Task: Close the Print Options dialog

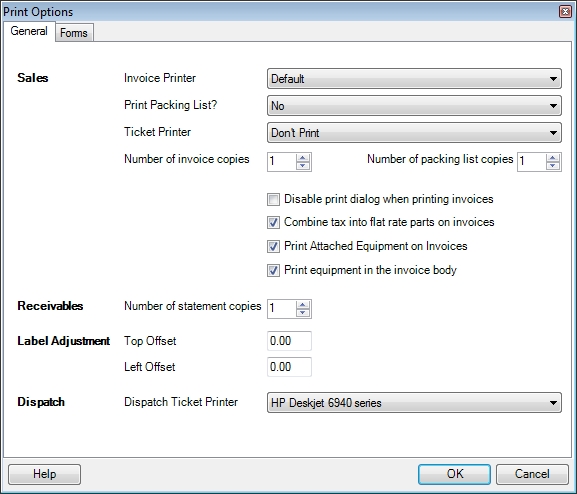Action: [x=565, y=11]
